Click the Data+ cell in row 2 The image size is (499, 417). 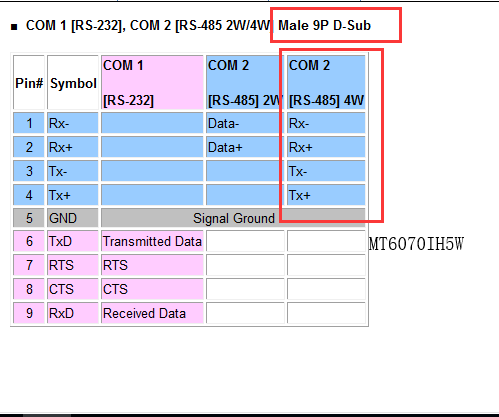pyautogui.click(x=245, y=147)
